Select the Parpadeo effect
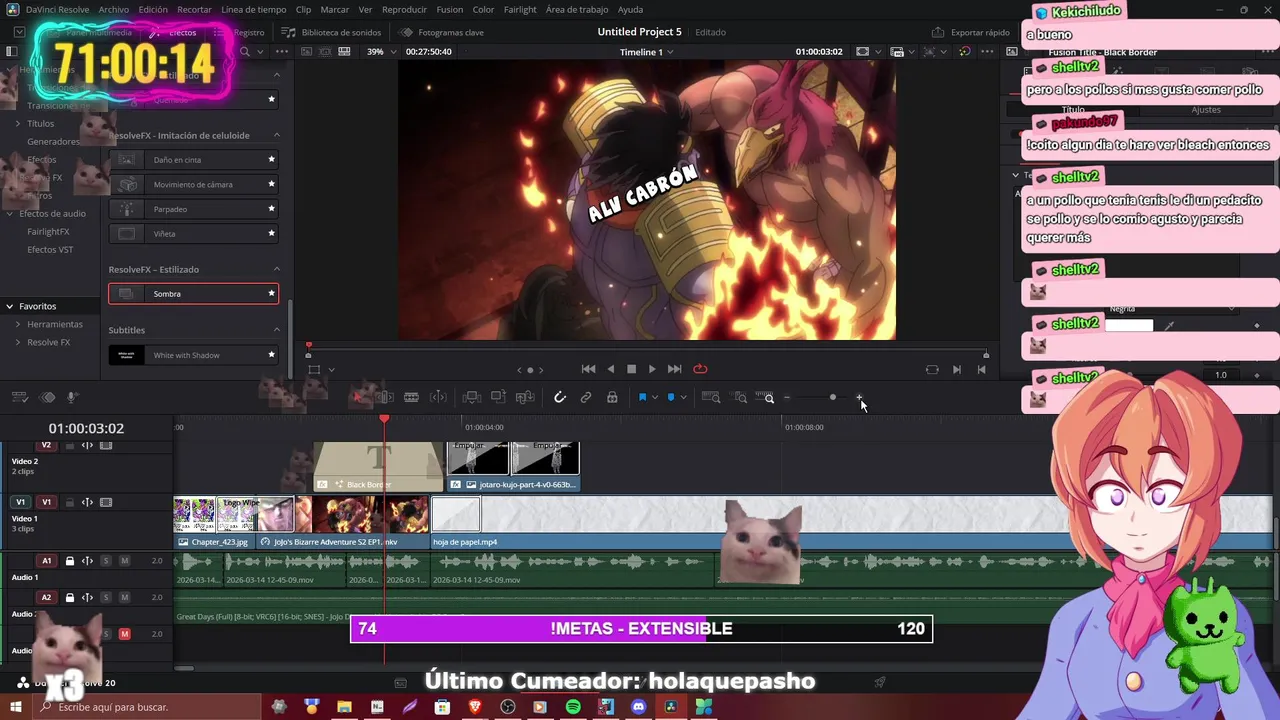1280x720 pixels. [x=193, y=209]
